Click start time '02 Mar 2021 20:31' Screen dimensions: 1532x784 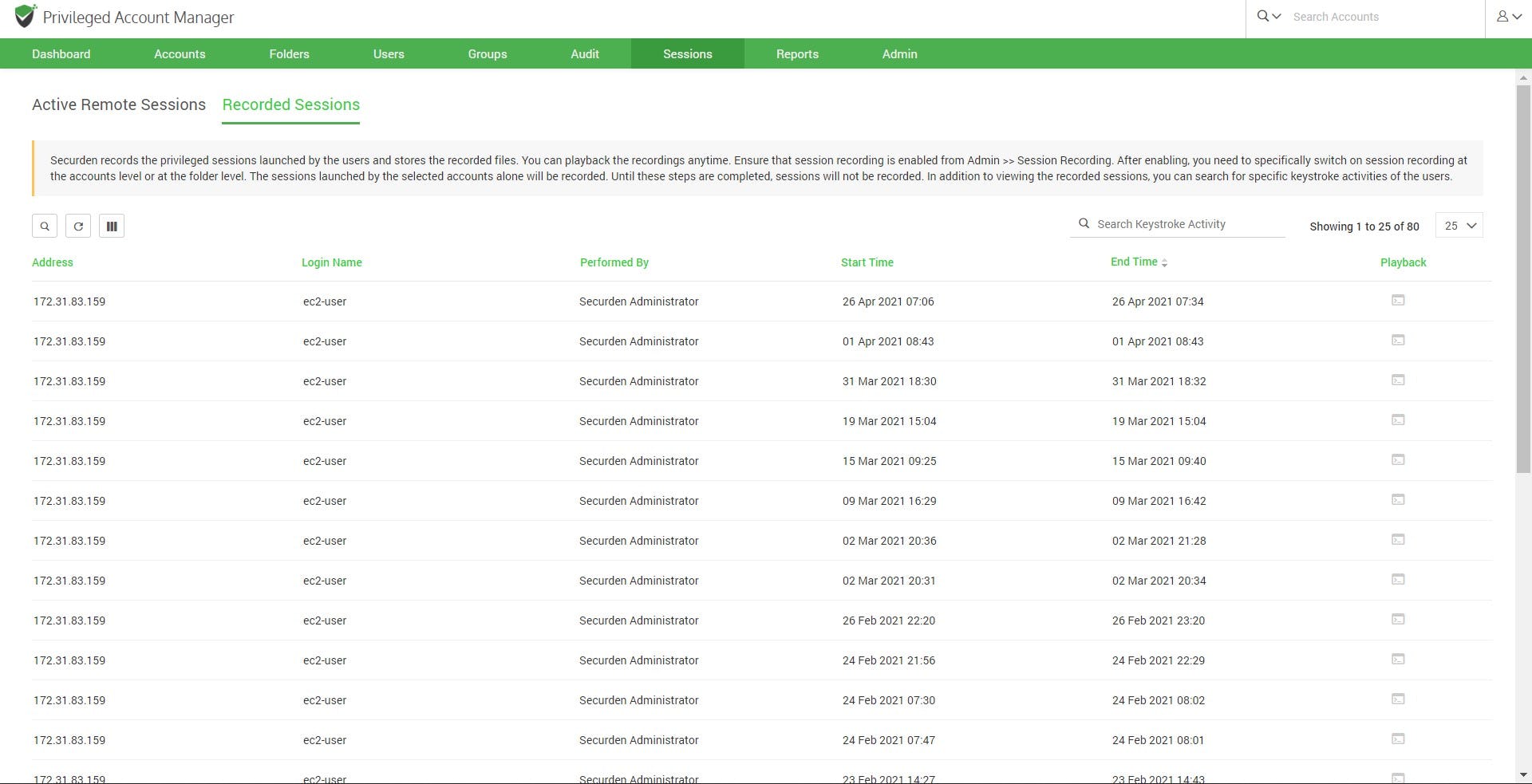[x=889, y=581]
